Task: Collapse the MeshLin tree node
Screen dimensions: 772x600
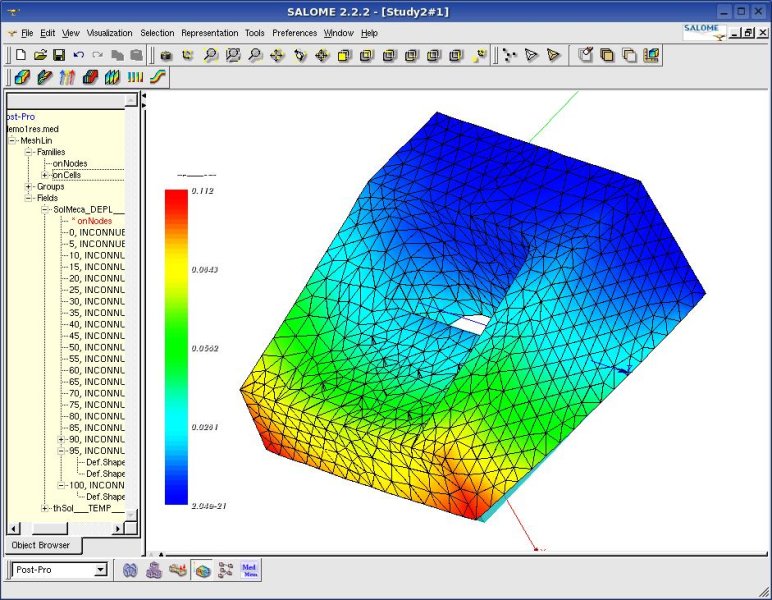Action: click(12, 141)
